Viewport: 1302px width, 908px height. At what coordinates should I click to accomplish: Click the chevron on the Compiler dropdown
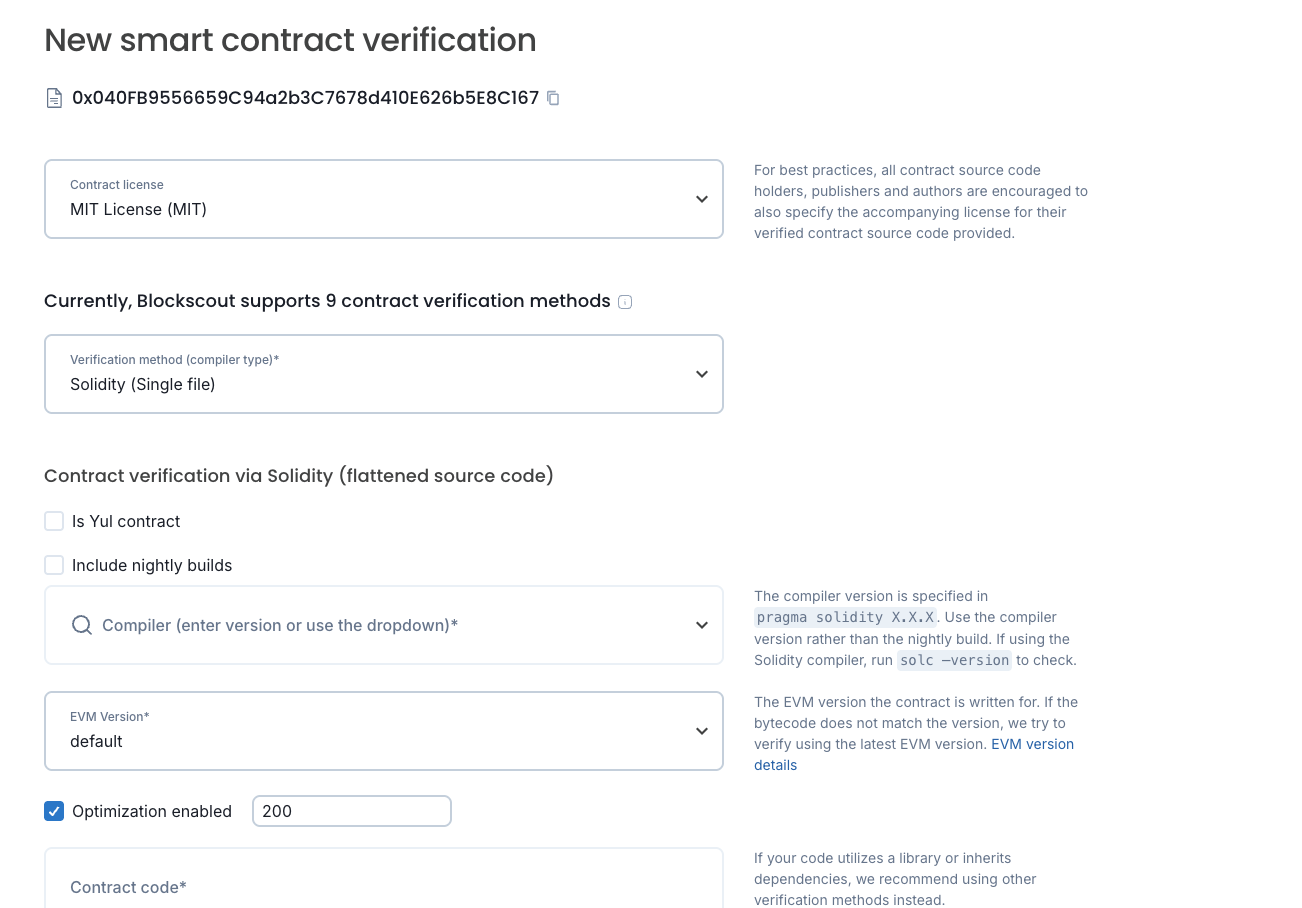coord(702,624)
